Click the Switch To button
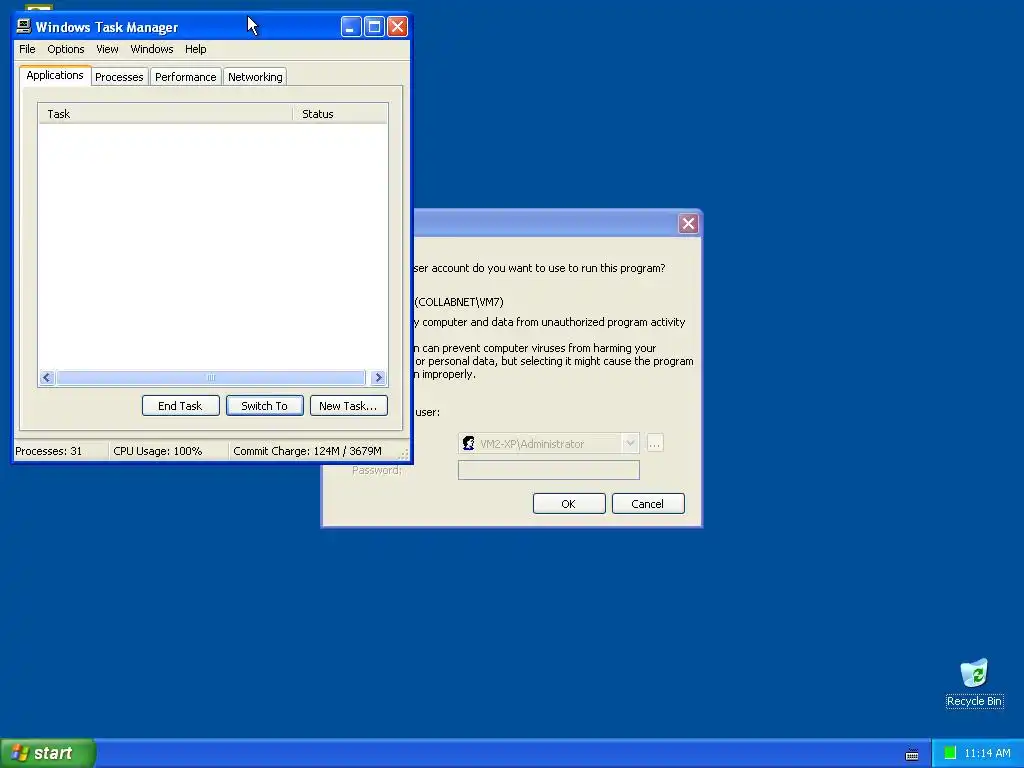Screen dimensions: 1024x768 (264, 406)
